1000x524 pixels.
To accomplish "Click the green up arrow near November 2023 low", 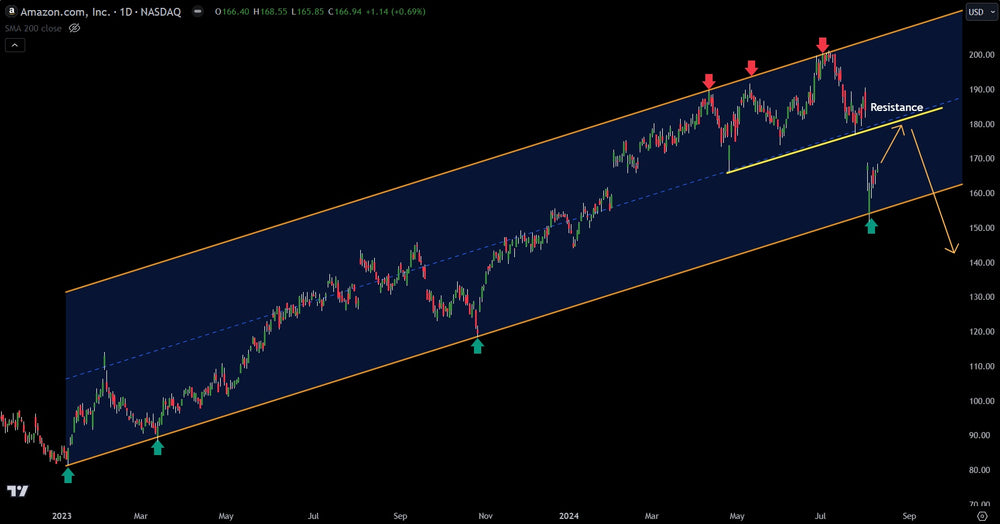I will point(477,346).
